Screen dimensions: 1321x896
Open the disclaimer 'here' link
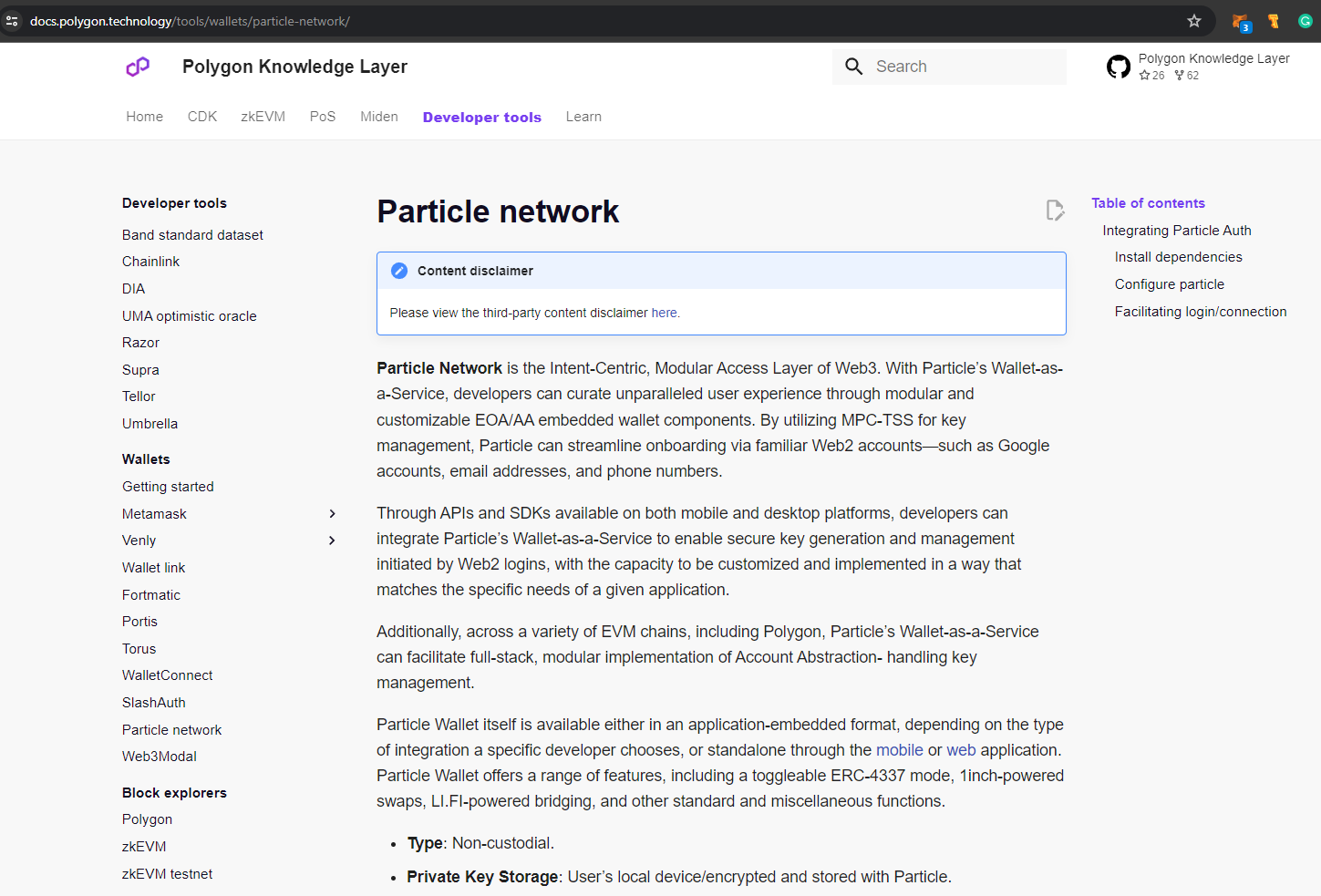(664, 313)
